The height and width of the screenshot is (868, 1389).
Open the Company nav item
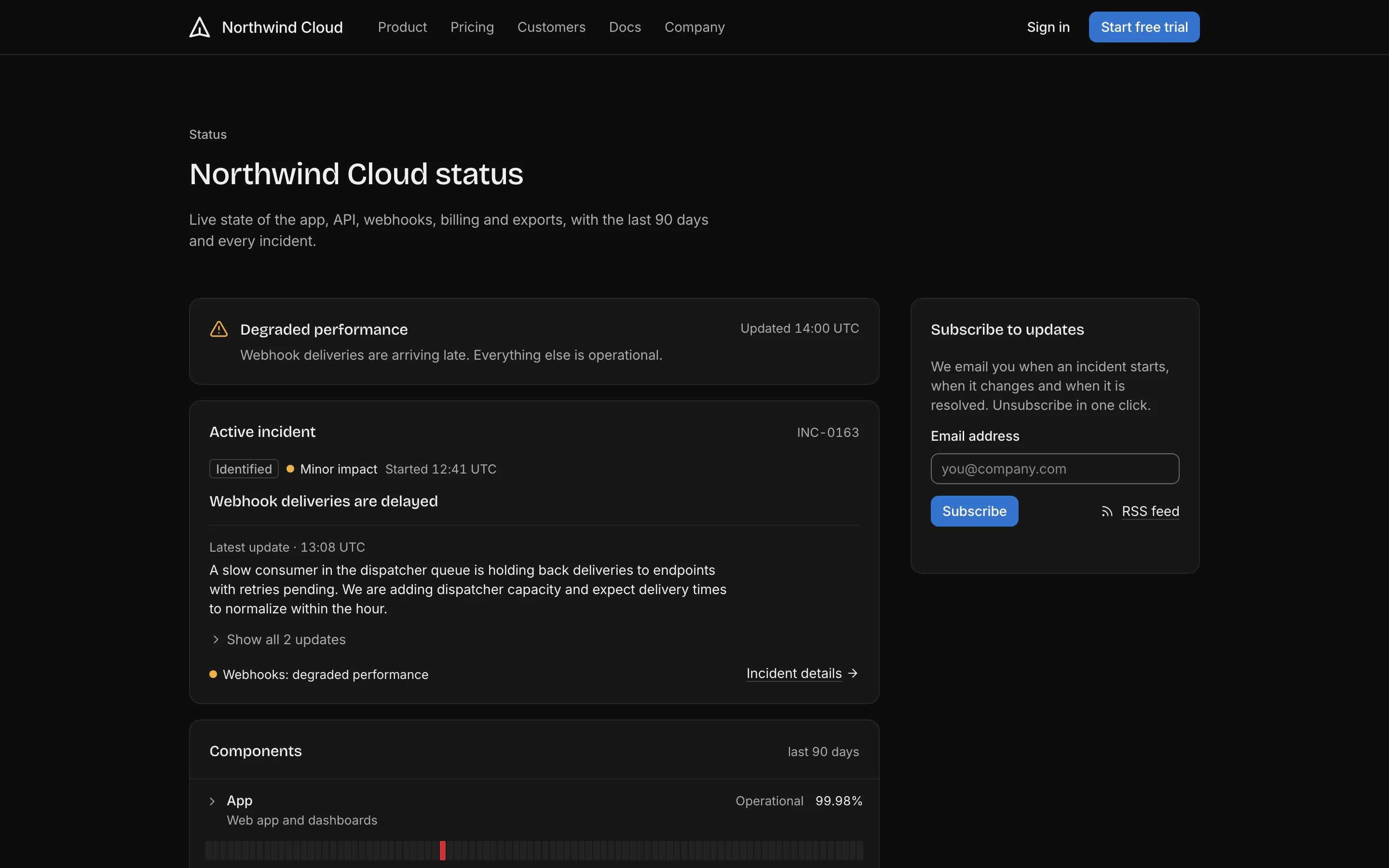694,27
